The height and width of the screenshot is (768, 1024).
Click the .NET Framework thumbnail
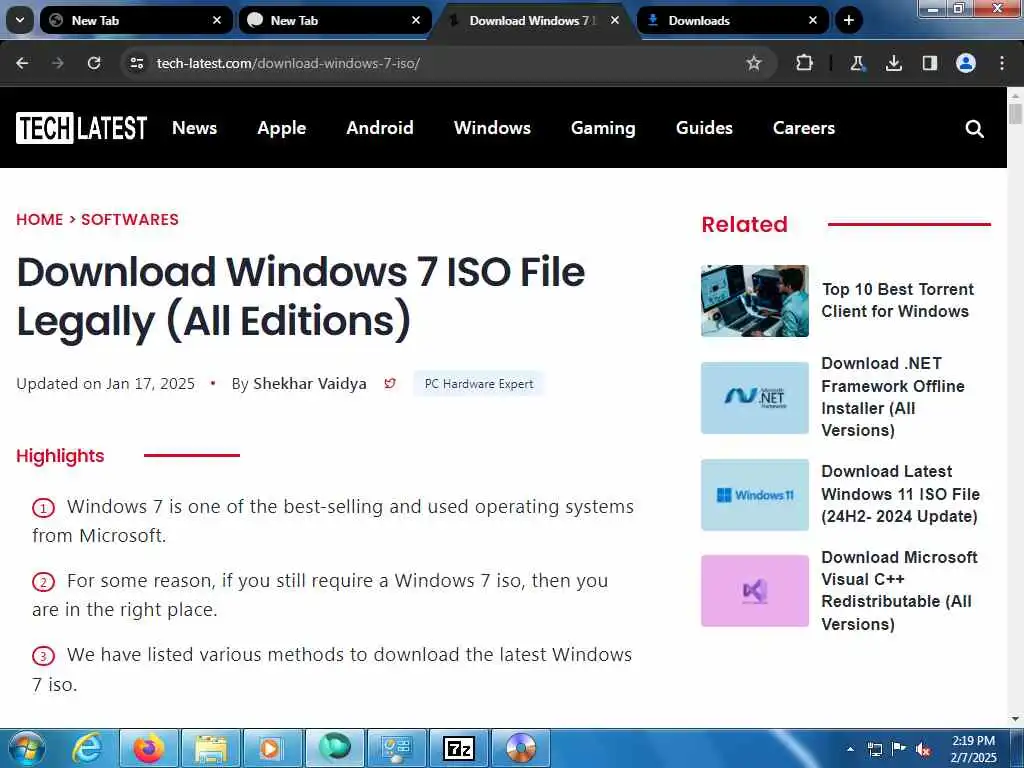coord(754,398)
